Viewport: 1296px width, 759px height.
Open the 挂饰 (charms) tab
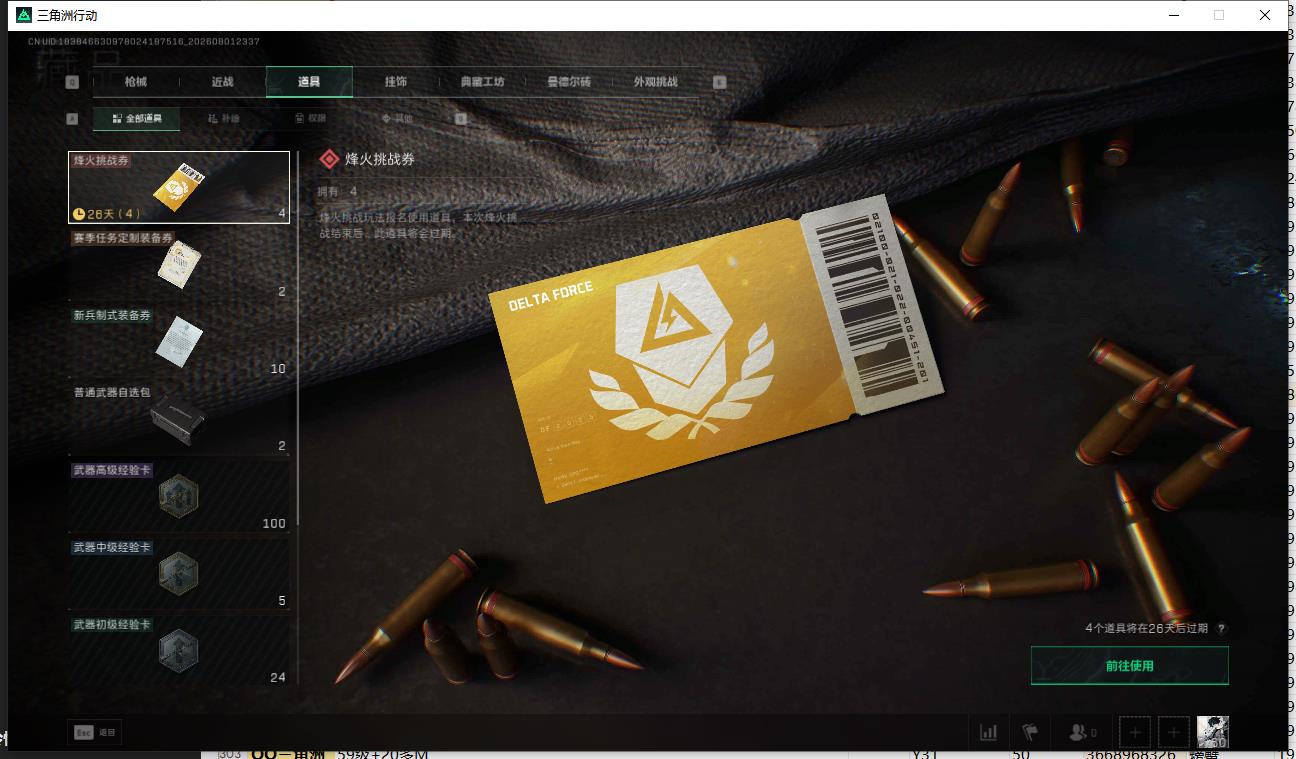(396, 82)
